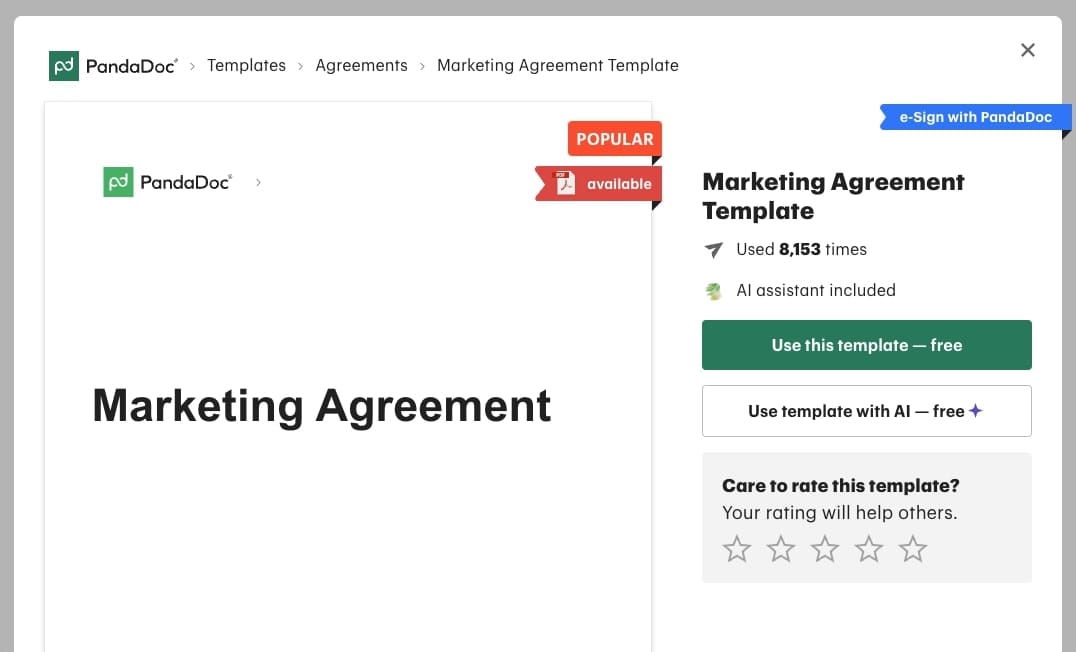Close the template dialog with the X
This screenshot has width=1076, height=652.
1028,49
